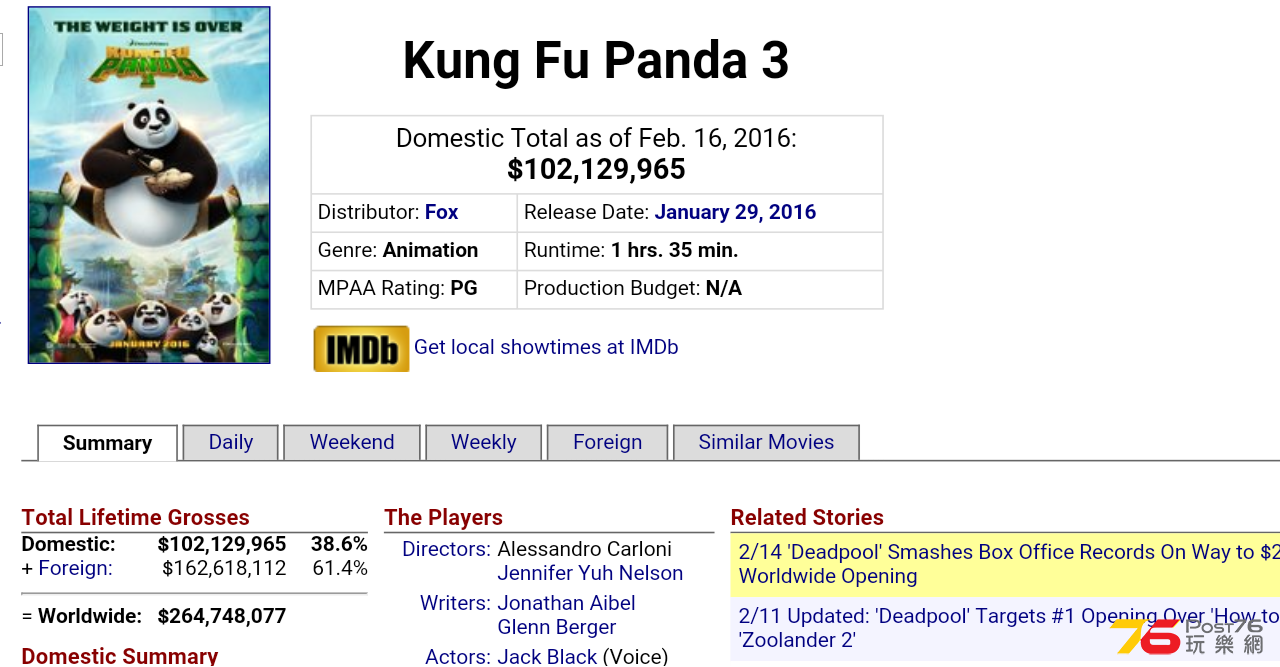Screen dimensions: 1280x667
Task: Open Alessandro Carloni director link
Action: (x=584, y=549)
